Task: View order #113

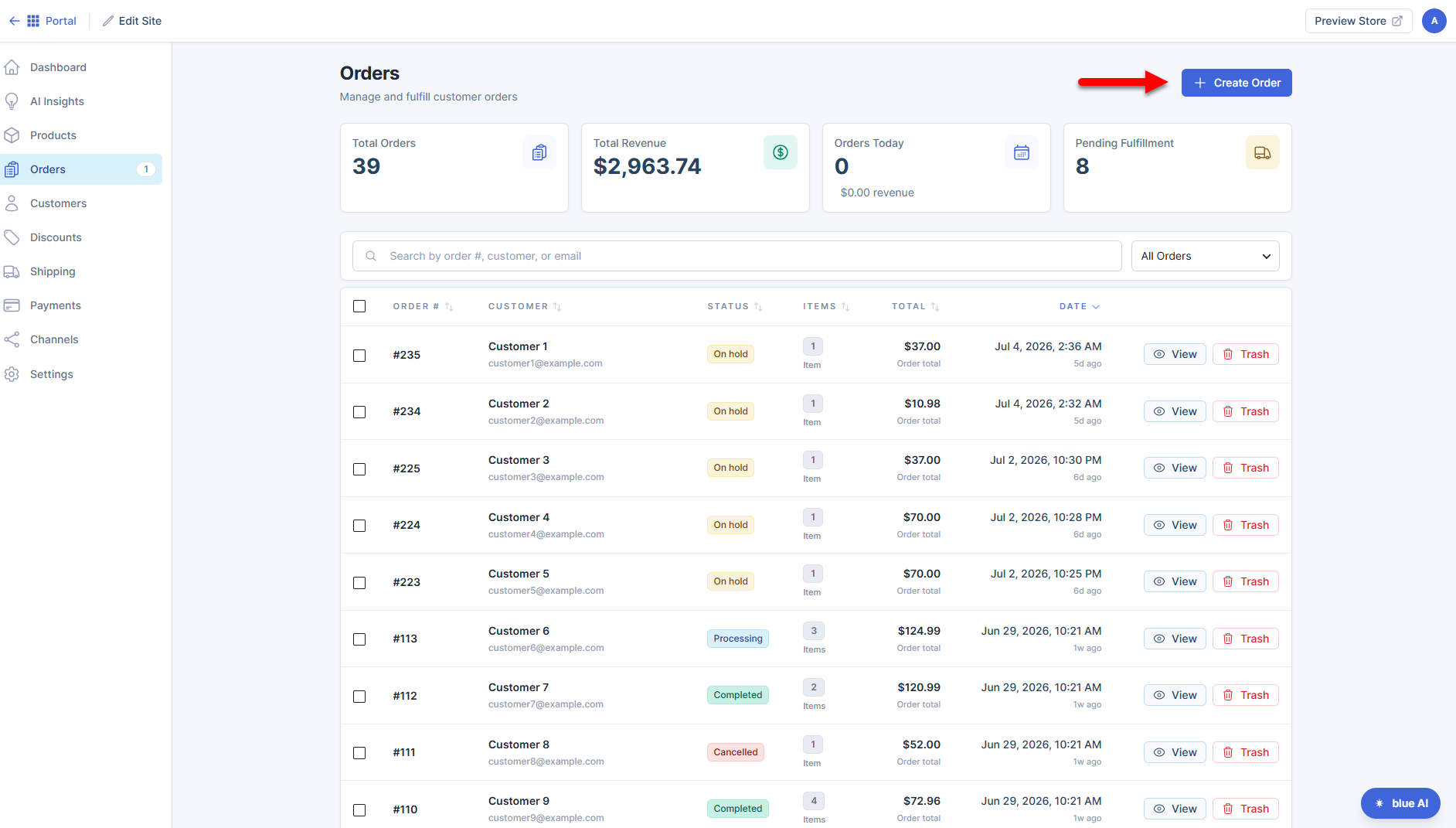Action: tap(1175, 639)
